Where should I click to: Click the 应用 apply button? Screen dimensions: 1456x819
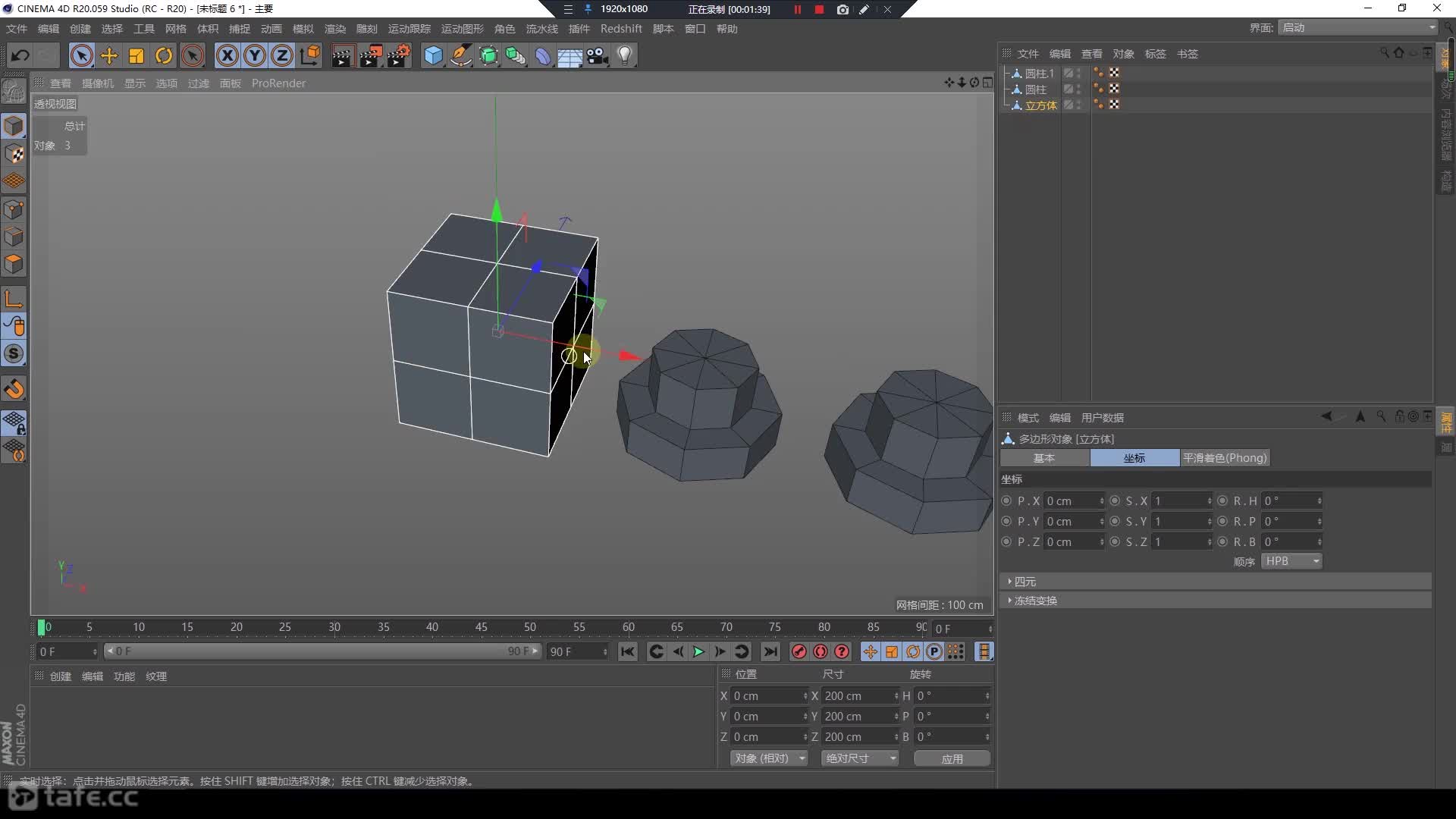coord(952,758)
